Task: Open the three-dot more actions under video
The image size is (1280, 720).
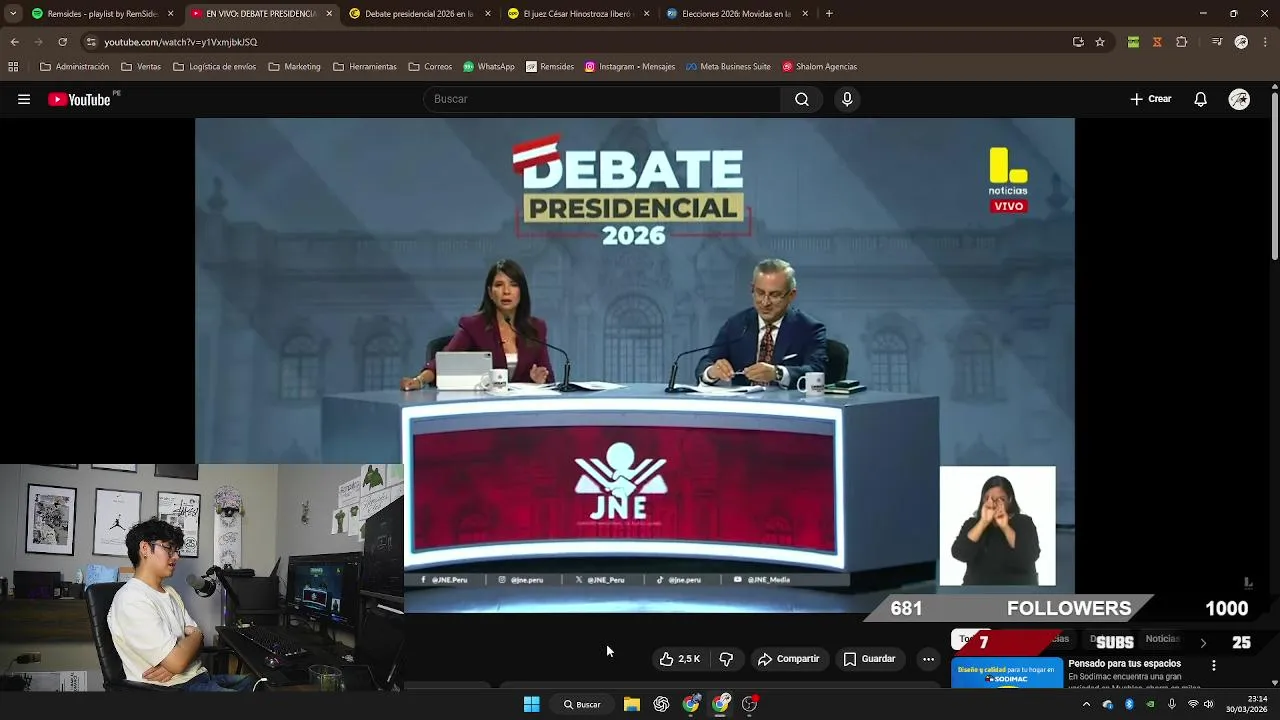Action: (x=928, y=659)
